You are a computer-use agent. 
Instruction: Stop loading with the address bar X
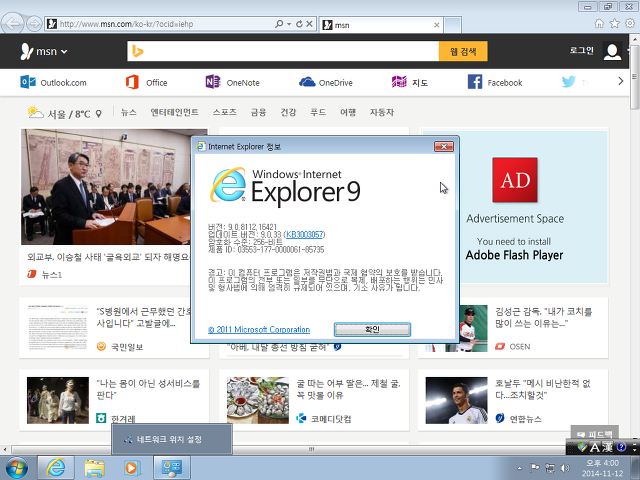(309, 24)
